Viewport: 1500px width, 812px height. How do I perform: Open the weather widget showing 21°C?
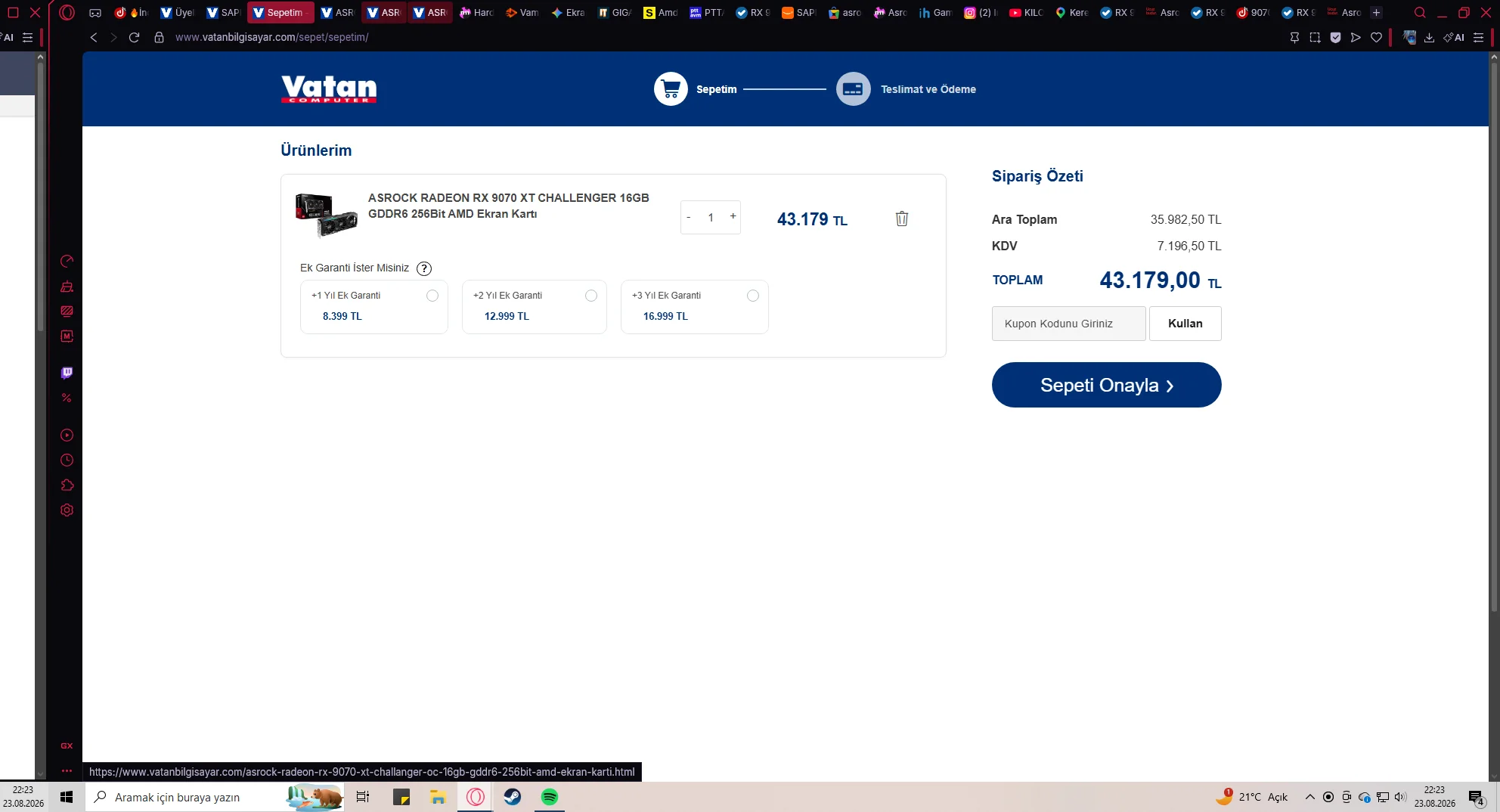(1251, 797)
